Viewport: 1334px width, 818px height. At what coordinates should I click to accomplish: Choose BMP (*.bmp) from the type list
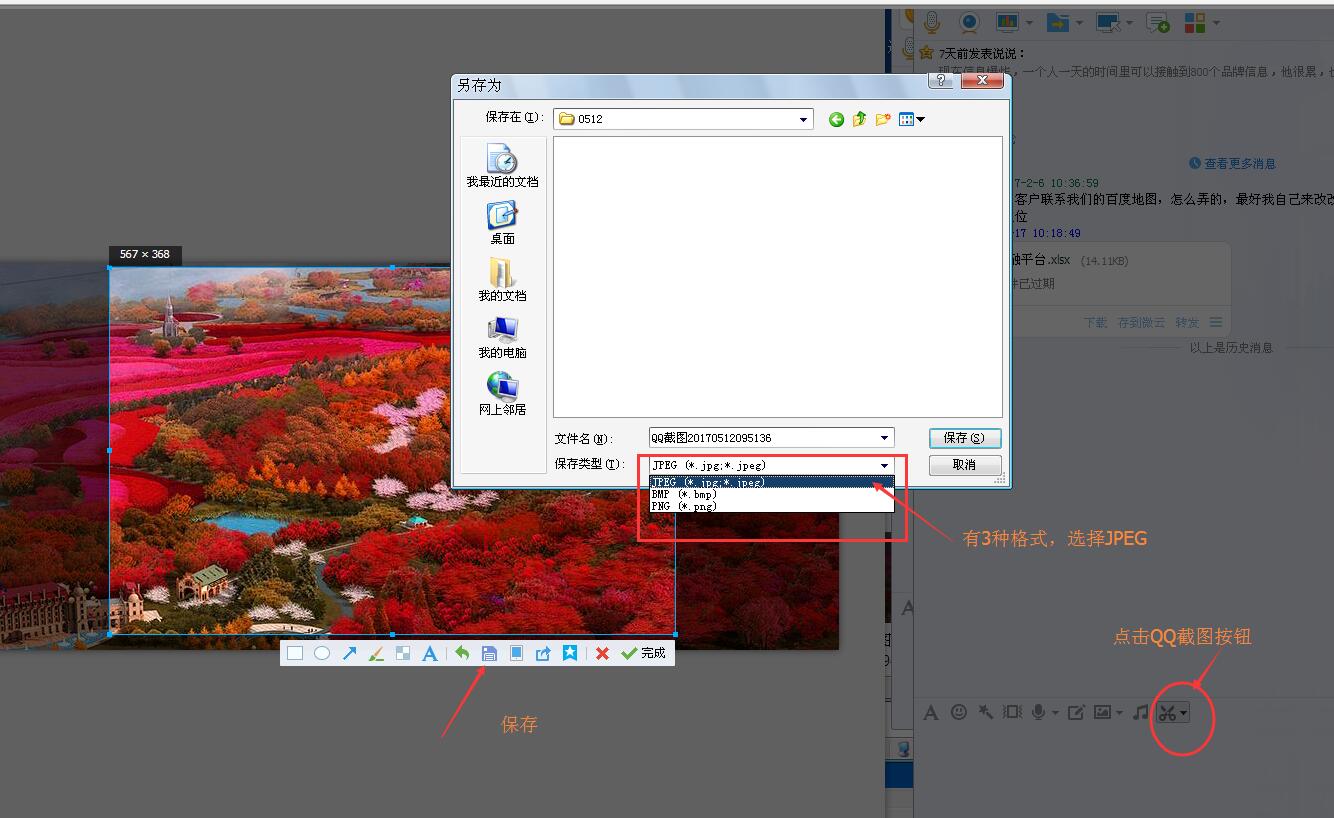tap(685, 494)
